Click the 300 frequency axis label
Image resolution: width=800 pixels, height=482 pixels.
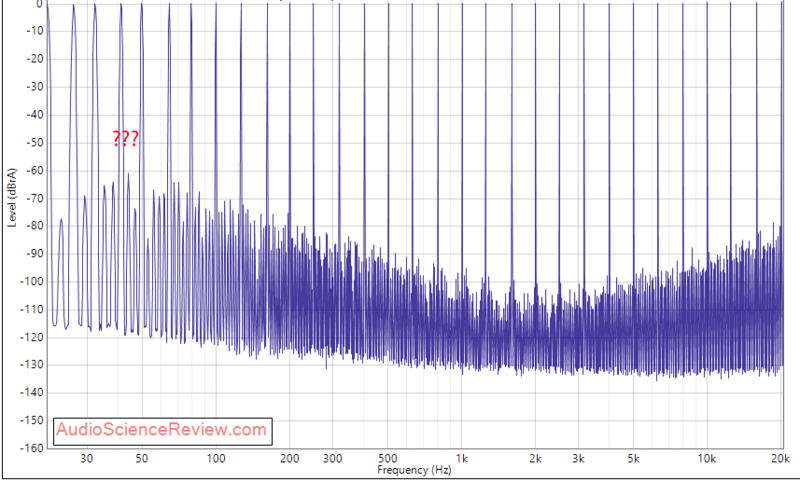[x=332, y=459]
